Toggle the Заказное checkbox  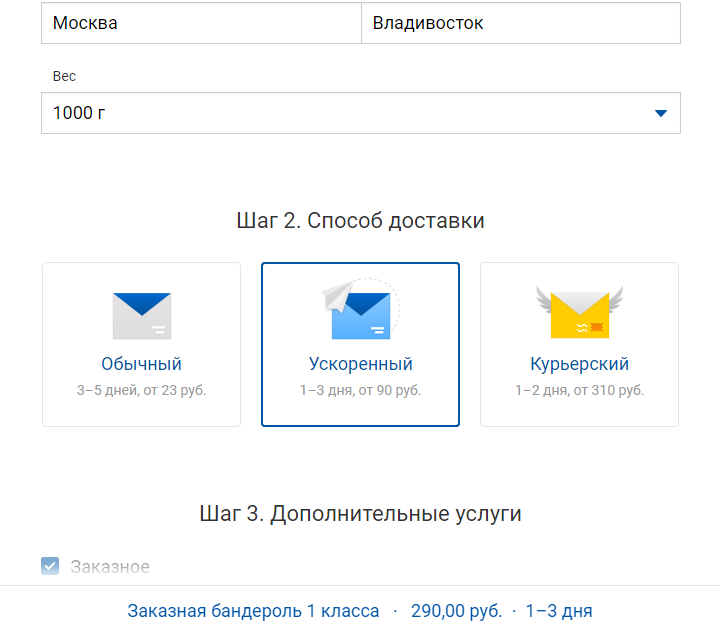click(x=50, y=566)
